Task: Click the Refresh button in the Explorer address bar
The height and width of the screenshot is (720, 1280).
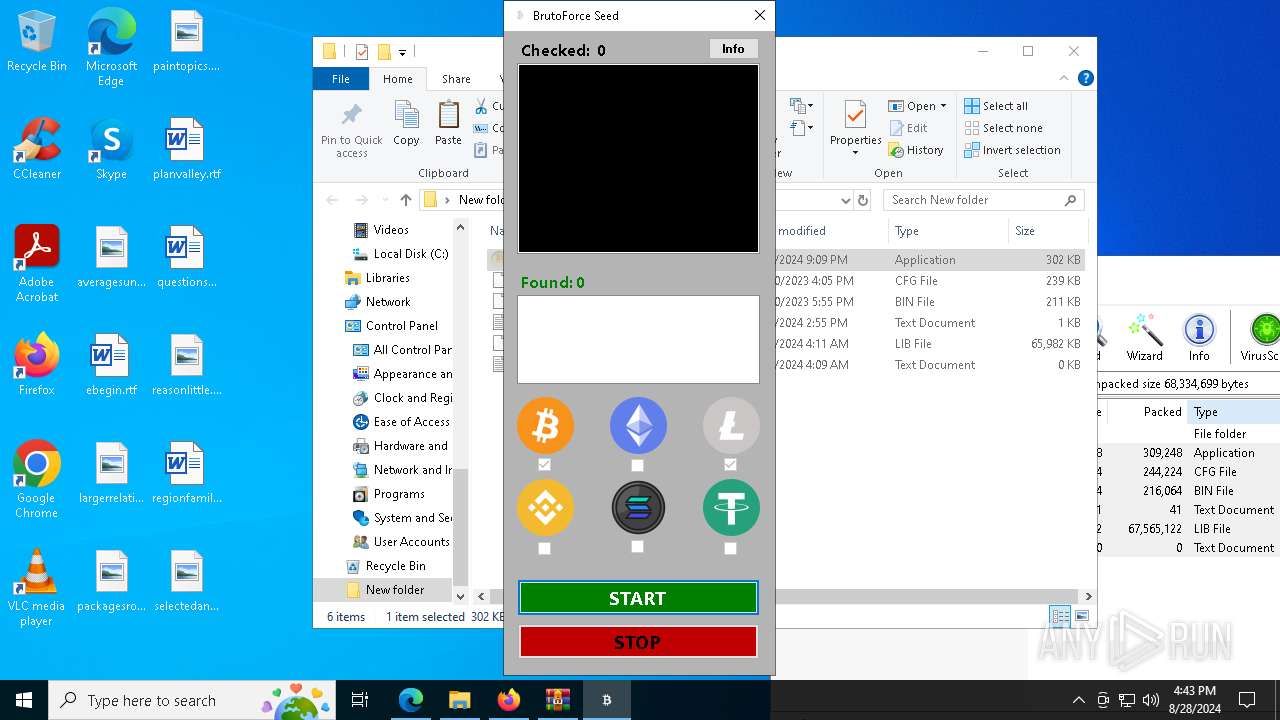Action: coord(864,200)
